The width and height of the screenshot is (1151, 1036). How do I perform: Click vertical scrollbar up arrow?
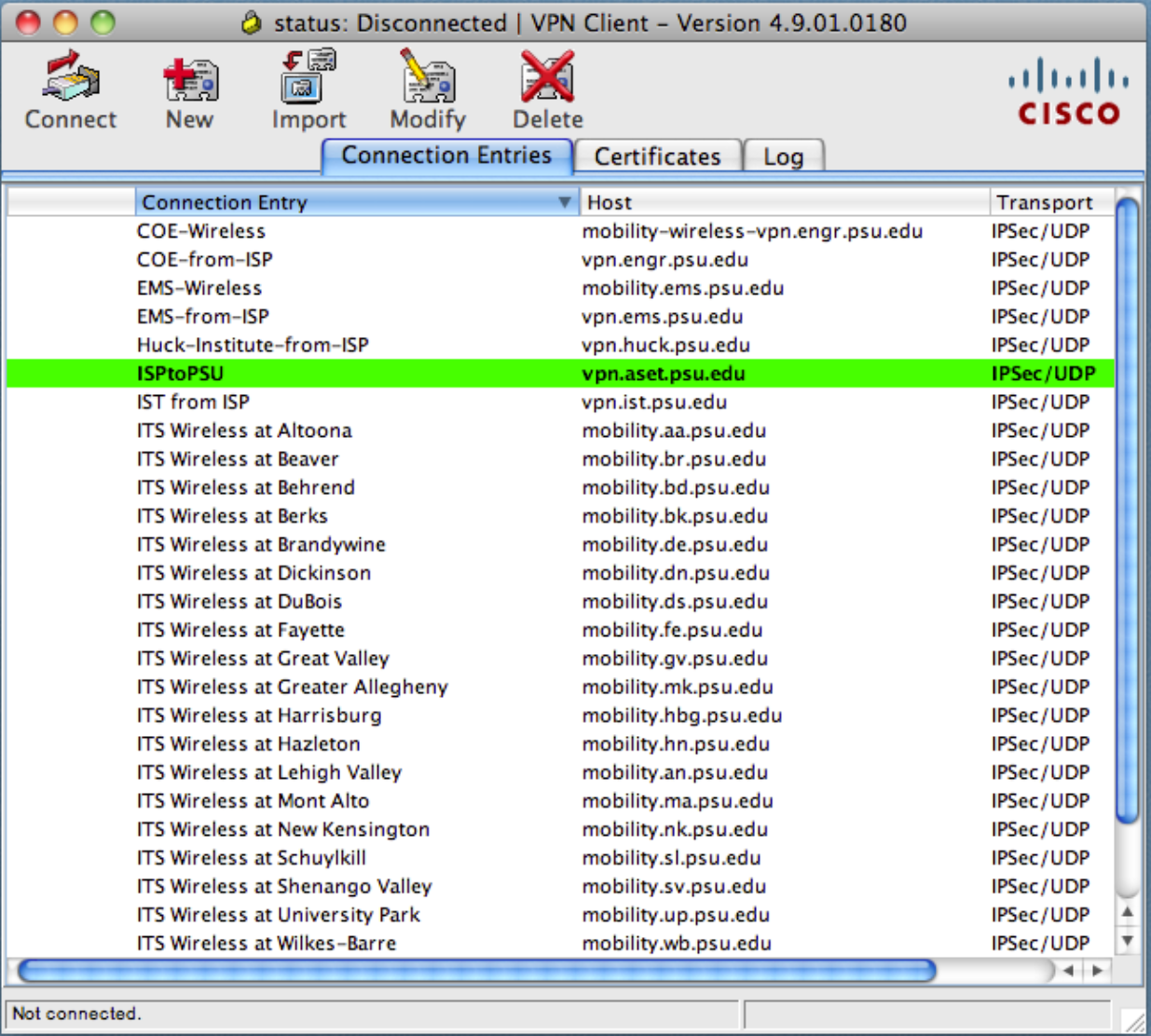point(1128,912)
